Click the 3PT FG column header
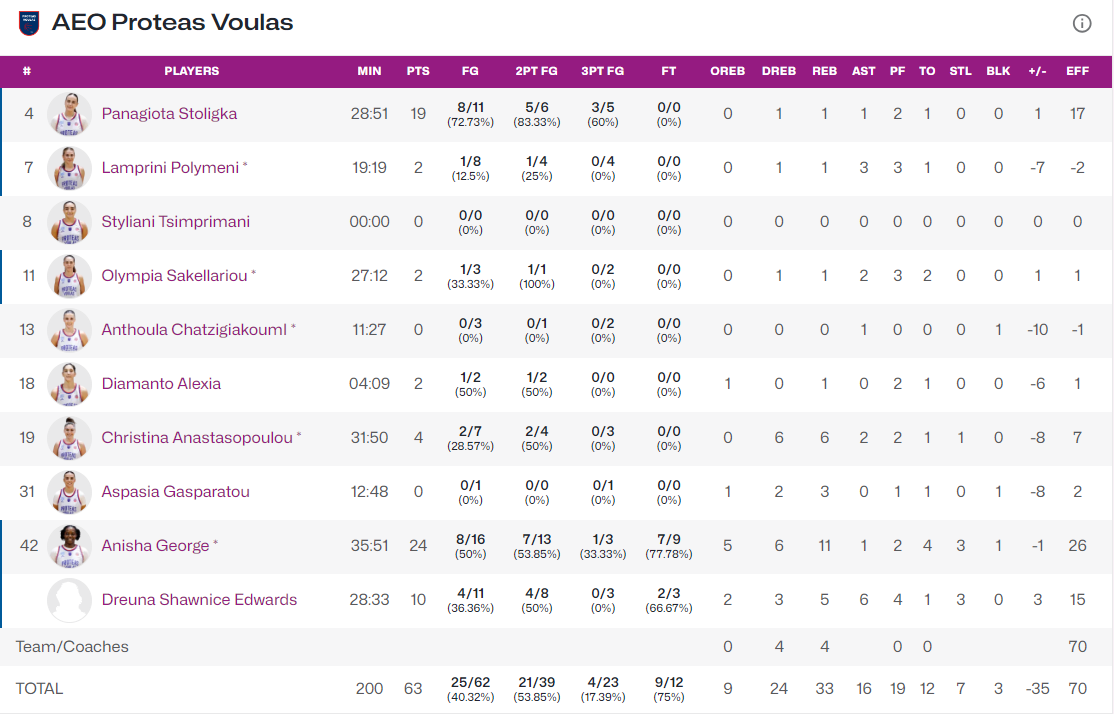Screen dimensions: 1114x714 [602, 71]
